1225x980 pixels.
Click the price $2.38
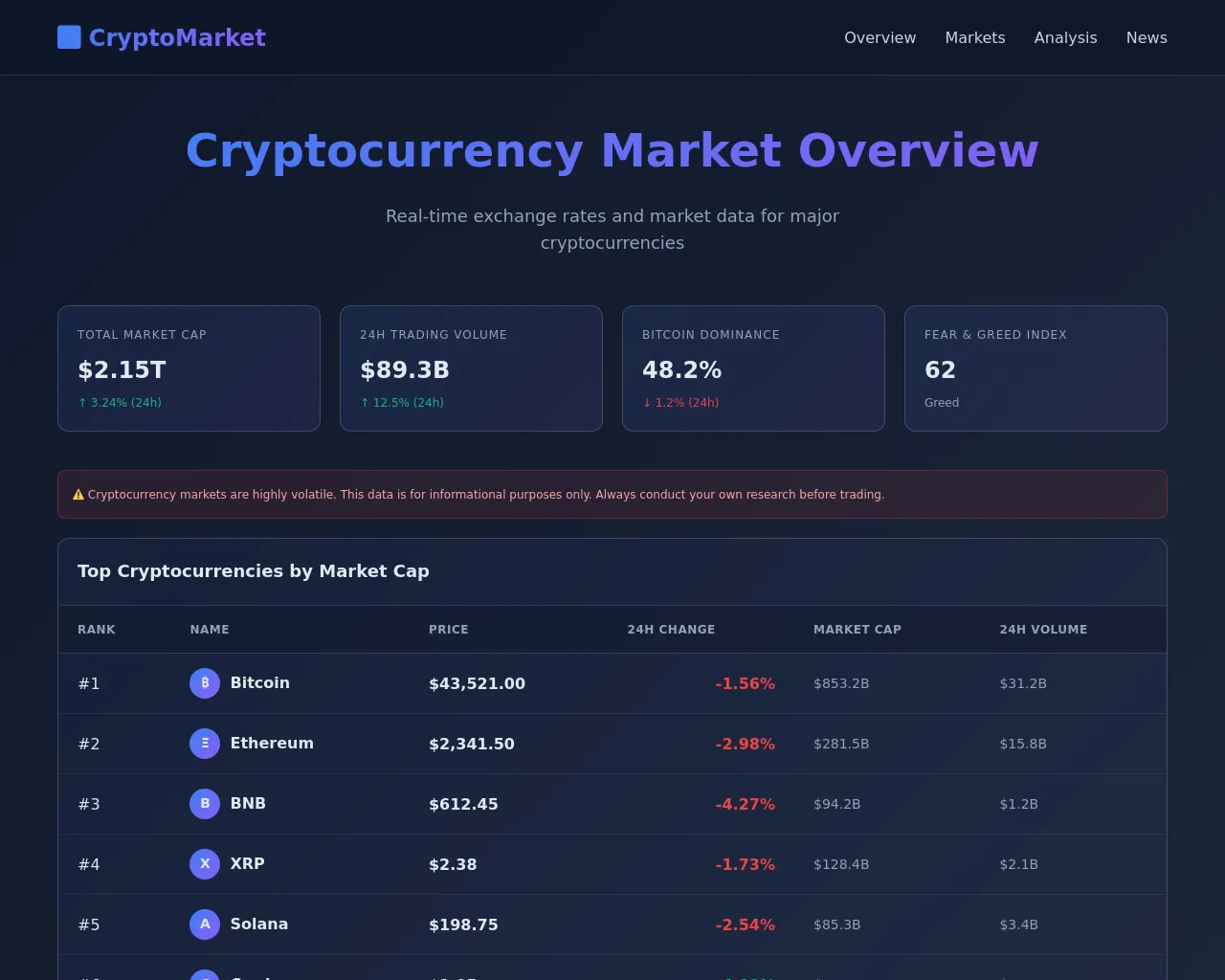tap(453, 864)
